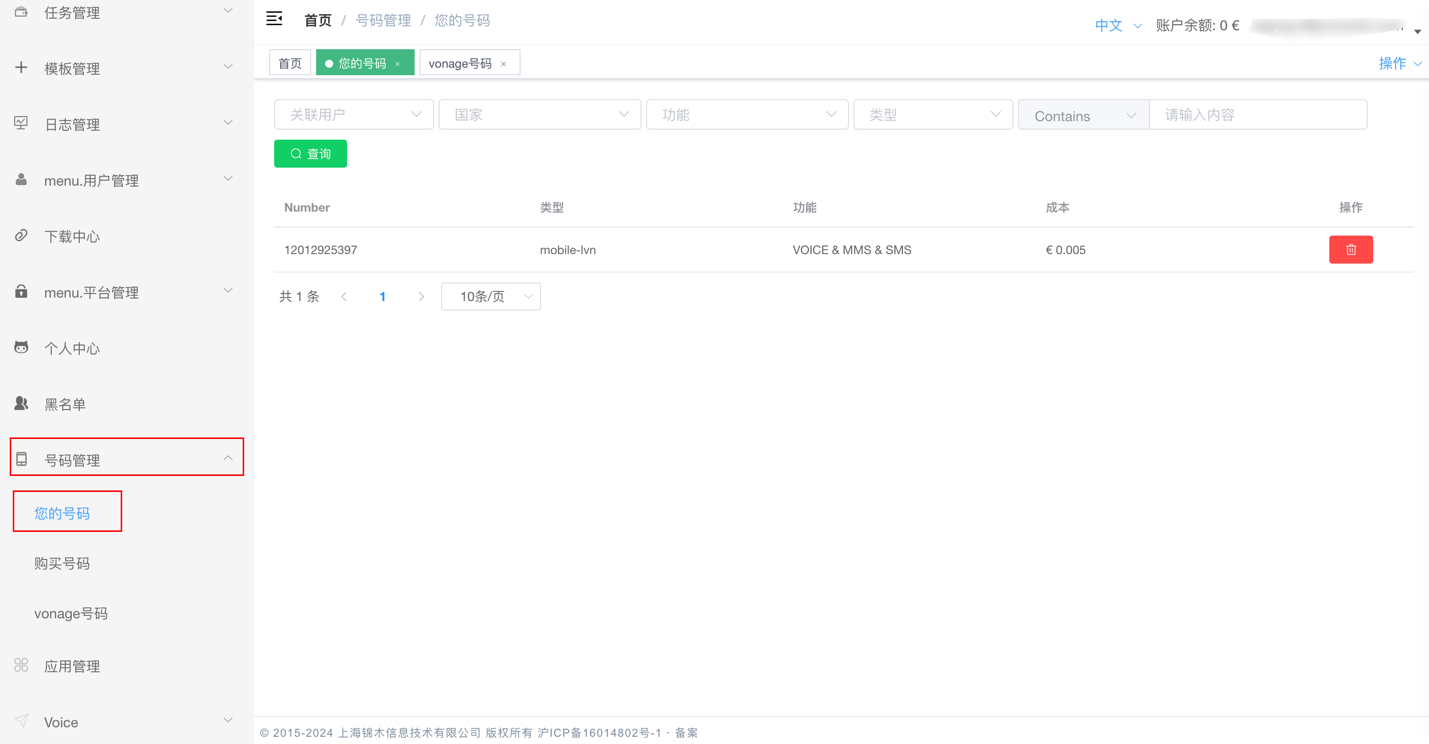This screenshot has width=1429, height=744.
Task: Click 首页 in the breadcrumb
Action: point(318,20)
